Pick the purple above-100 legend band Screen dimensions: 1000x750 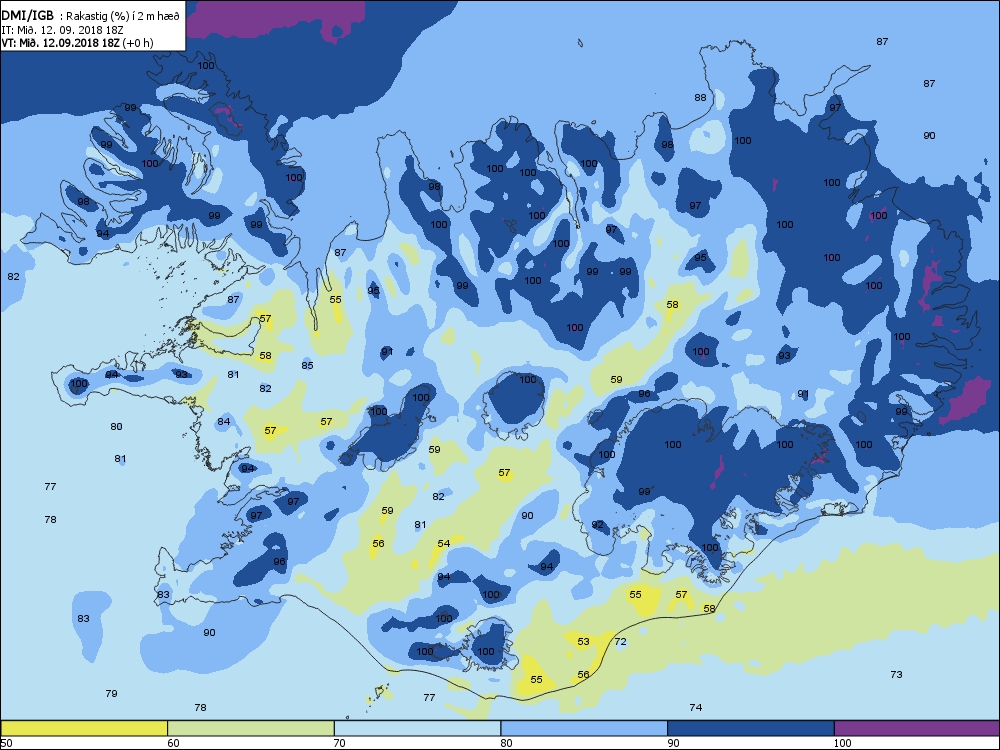[916, 728]
